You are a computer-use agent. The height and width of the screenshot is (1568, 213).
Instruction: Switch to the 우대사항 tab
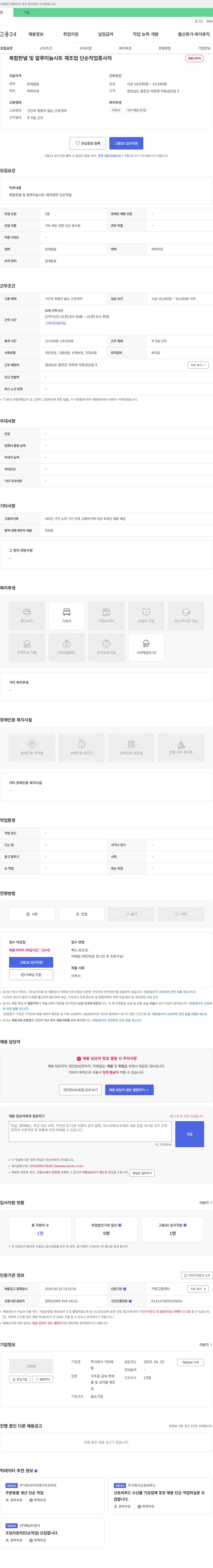86,48
